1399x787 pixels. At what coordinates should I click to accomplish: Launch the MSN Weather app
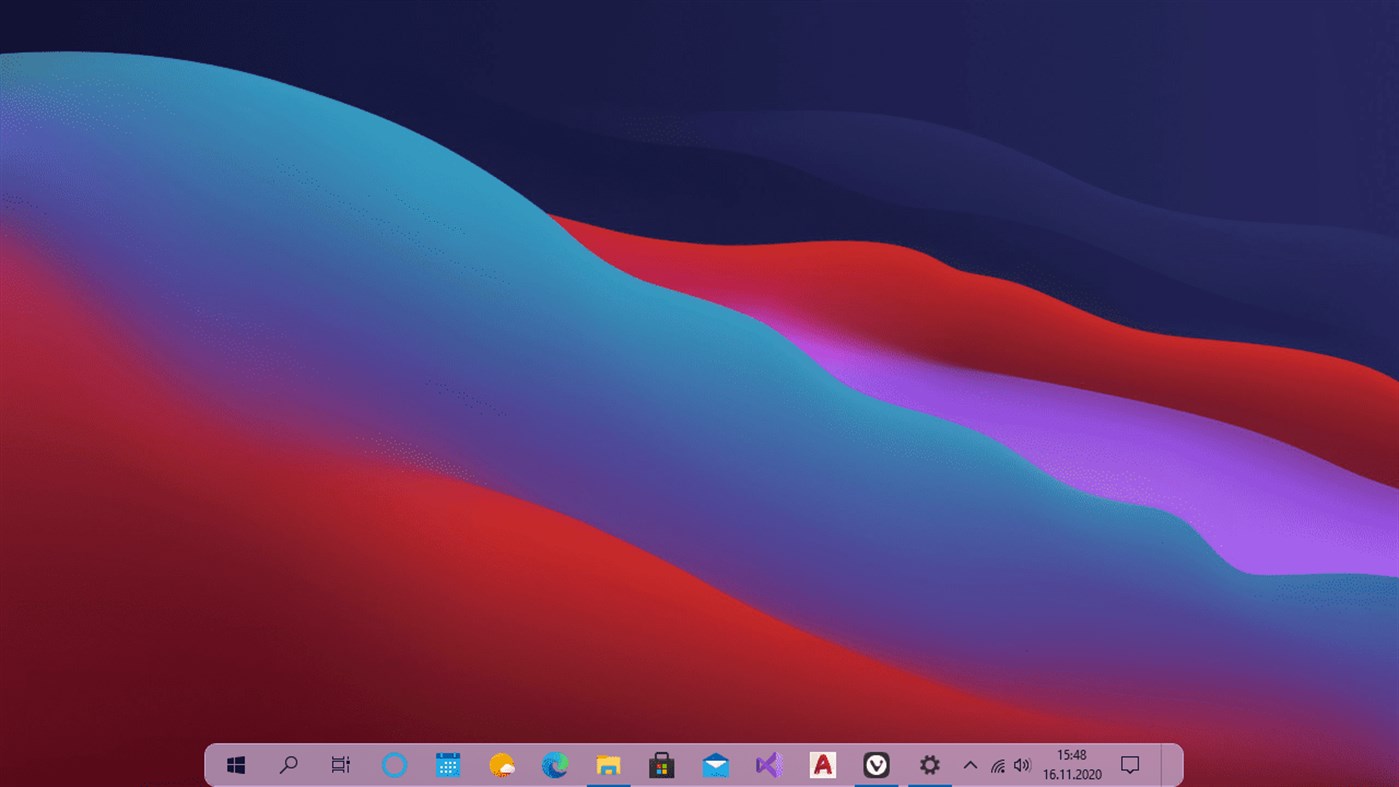pos(501,764)
